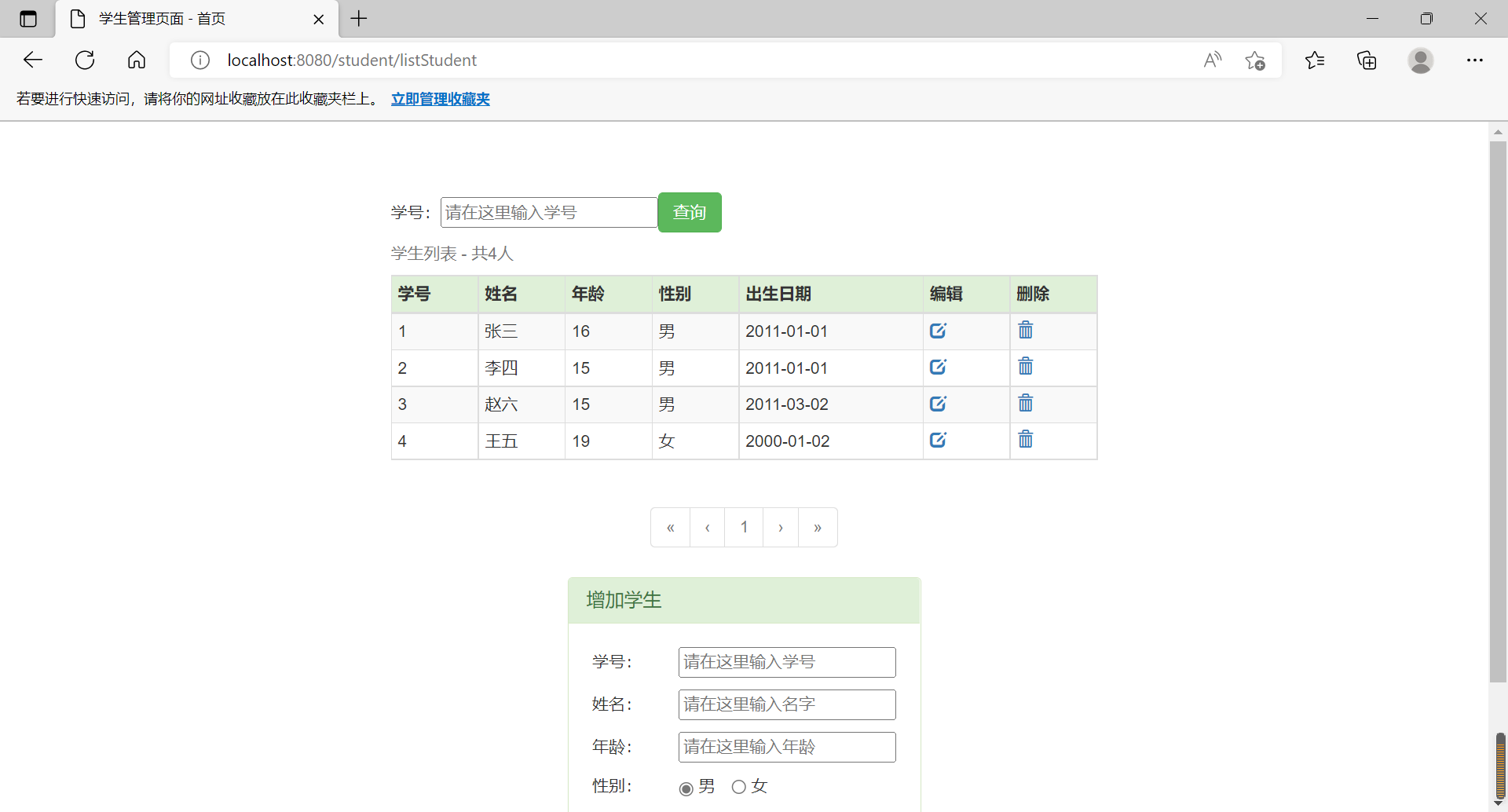Click the age 19 cell
This screenshot has height=812, width=1508.
pos(609,441)
